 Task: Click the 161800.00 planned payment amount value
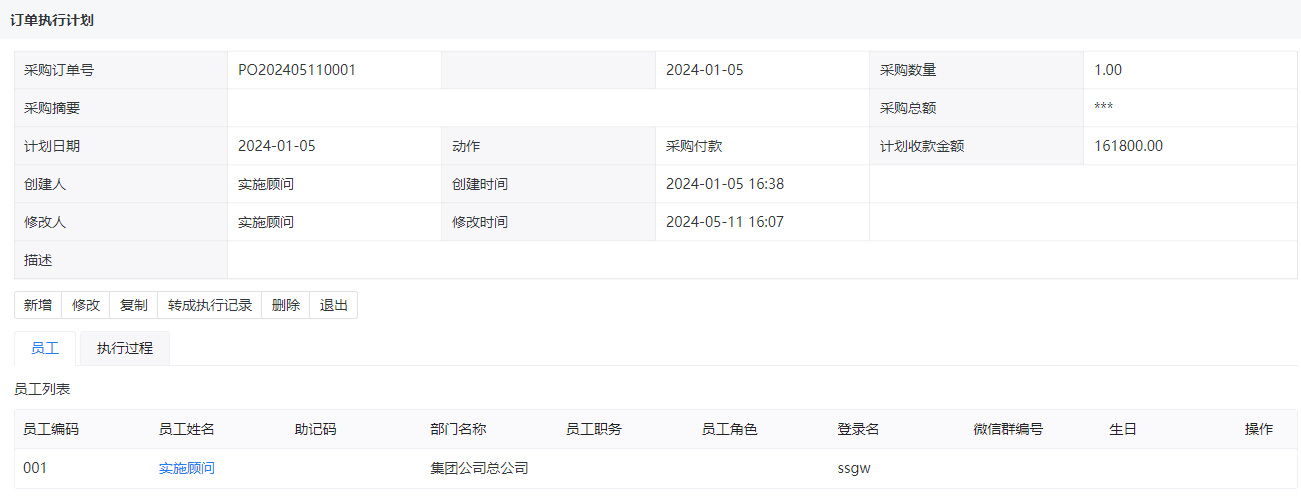tap(1129, 146)
